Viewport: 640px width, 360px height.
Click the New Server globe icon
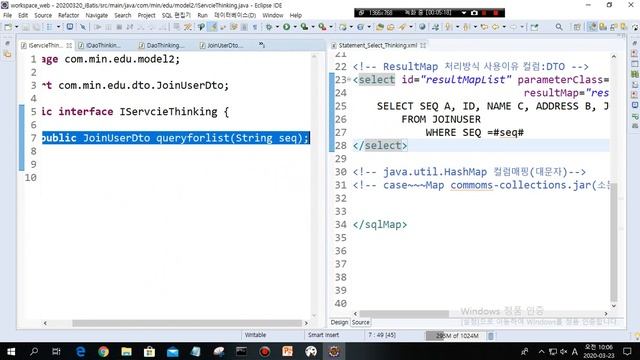click(x=422, y=27)
